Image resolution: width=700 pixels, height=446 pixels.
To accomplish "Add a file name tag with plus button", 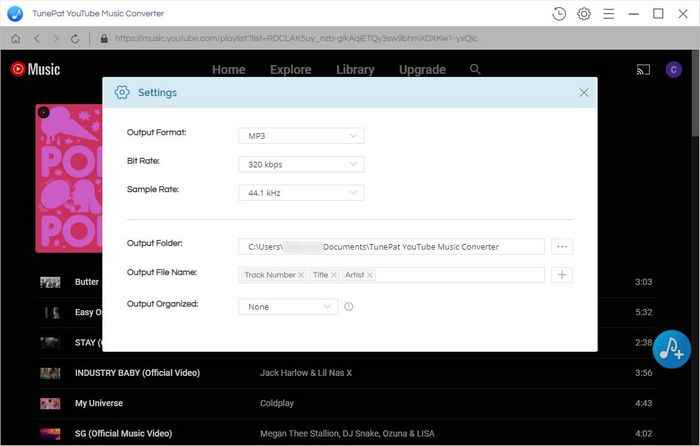I will pyautogui.click(x=562, y=275).
